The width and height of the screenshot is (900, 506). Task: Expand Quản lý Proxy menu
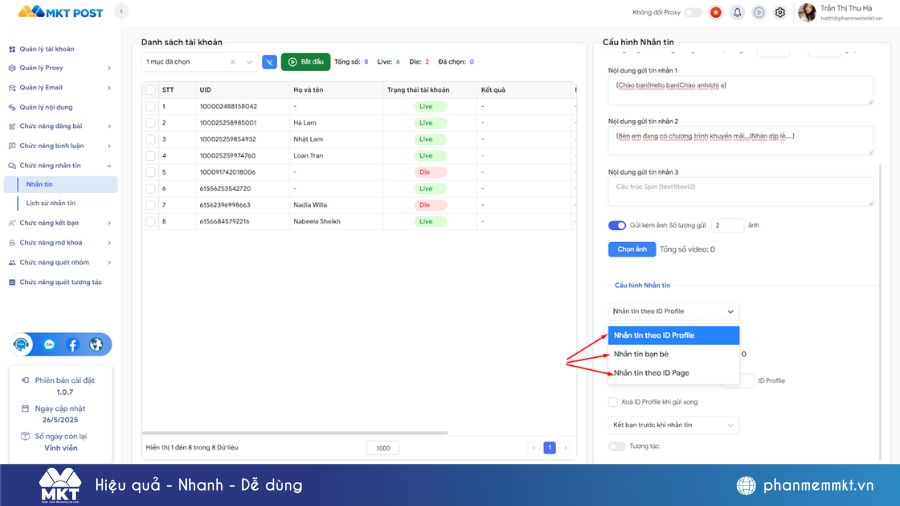(60, 68)
